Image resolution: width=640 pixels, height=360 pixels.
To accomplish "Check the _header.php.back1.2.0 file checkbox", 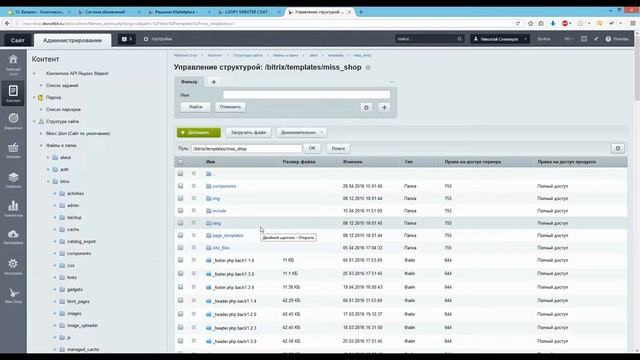I will (x=180, y=314).
